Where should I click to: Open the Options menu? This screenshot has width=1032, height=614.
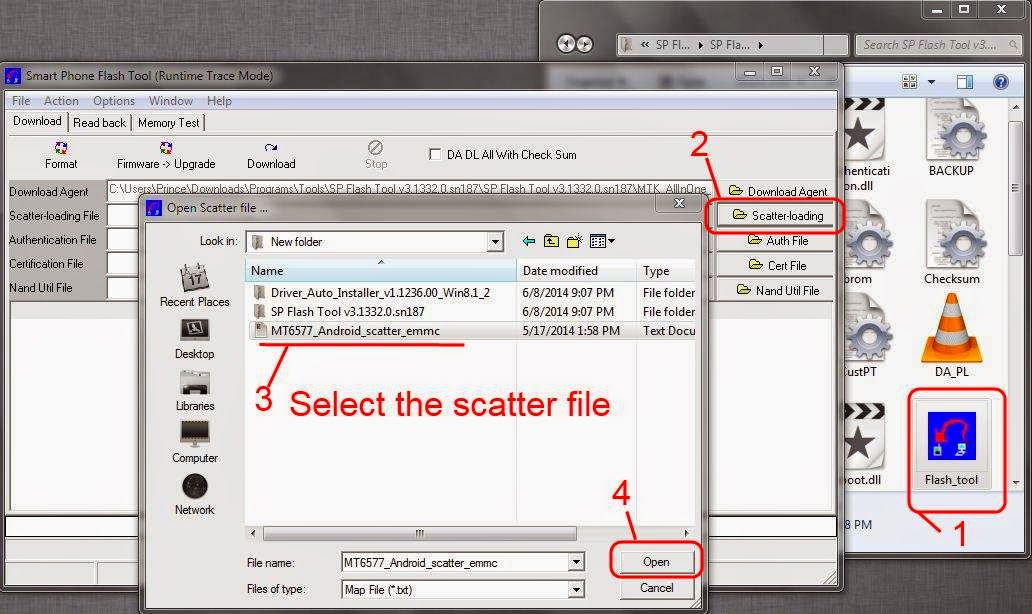(113, 101)
